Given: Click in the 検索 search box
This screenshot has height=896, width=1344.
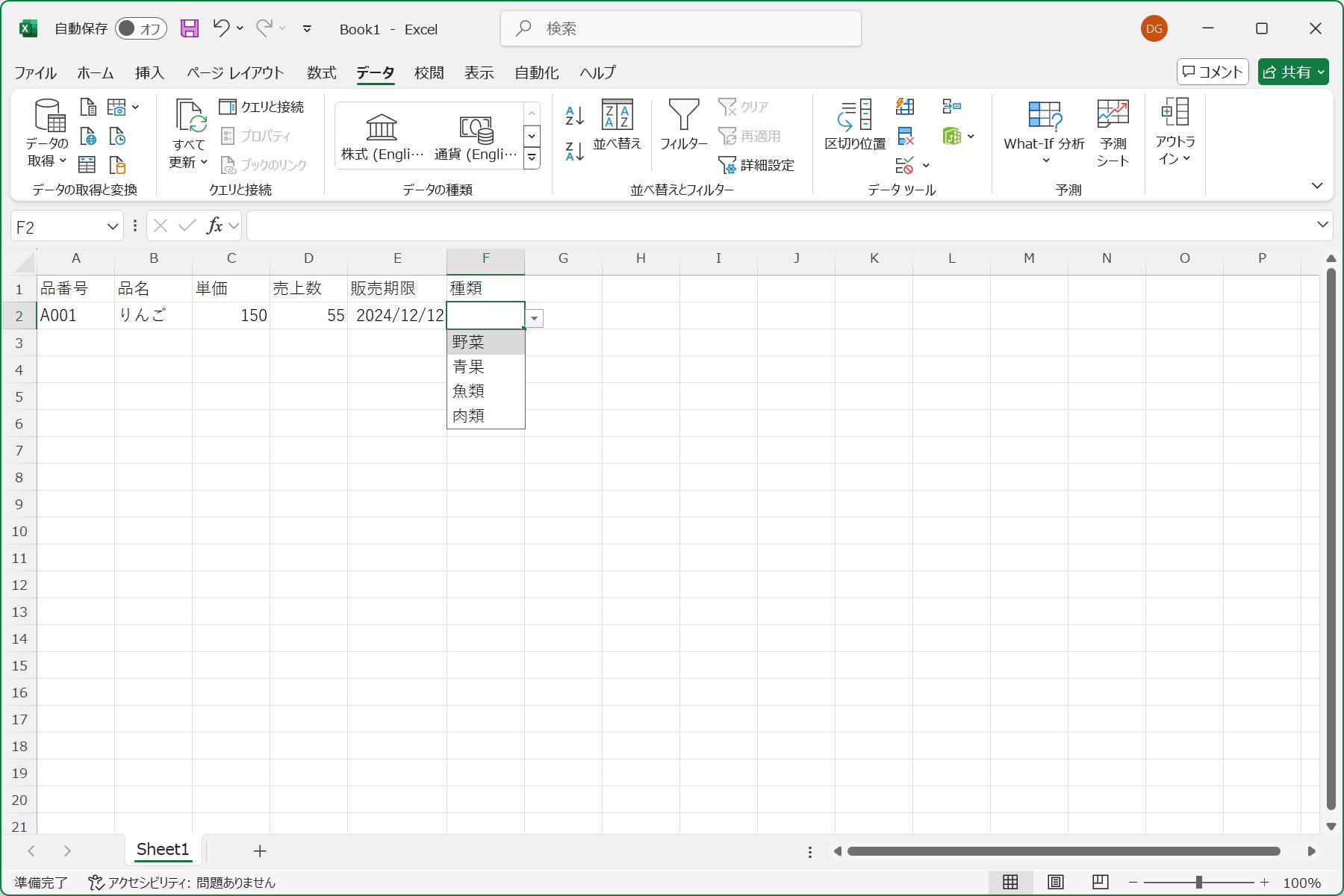Looking at the screenshot, I should coord(681,28).
